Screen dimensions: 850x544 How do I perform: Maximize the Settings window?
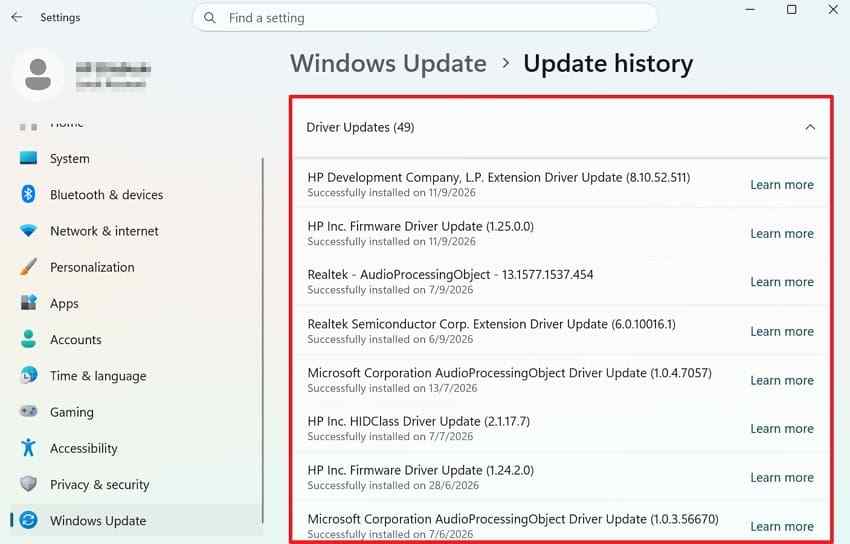[x=791, y=10]
